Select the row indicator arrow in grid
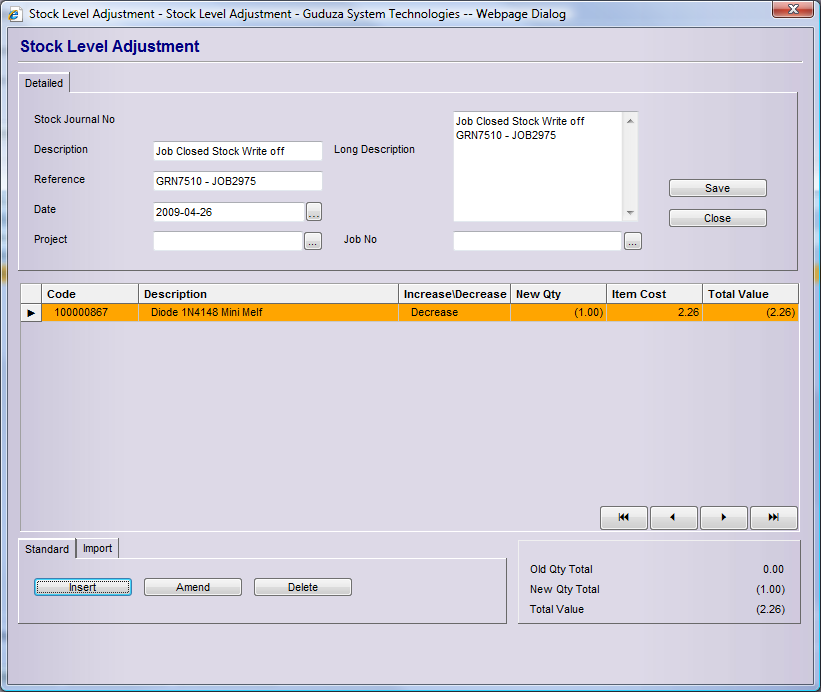Viewport: 821px width, 692px height. pyautogui.click(x=31, y=313)
